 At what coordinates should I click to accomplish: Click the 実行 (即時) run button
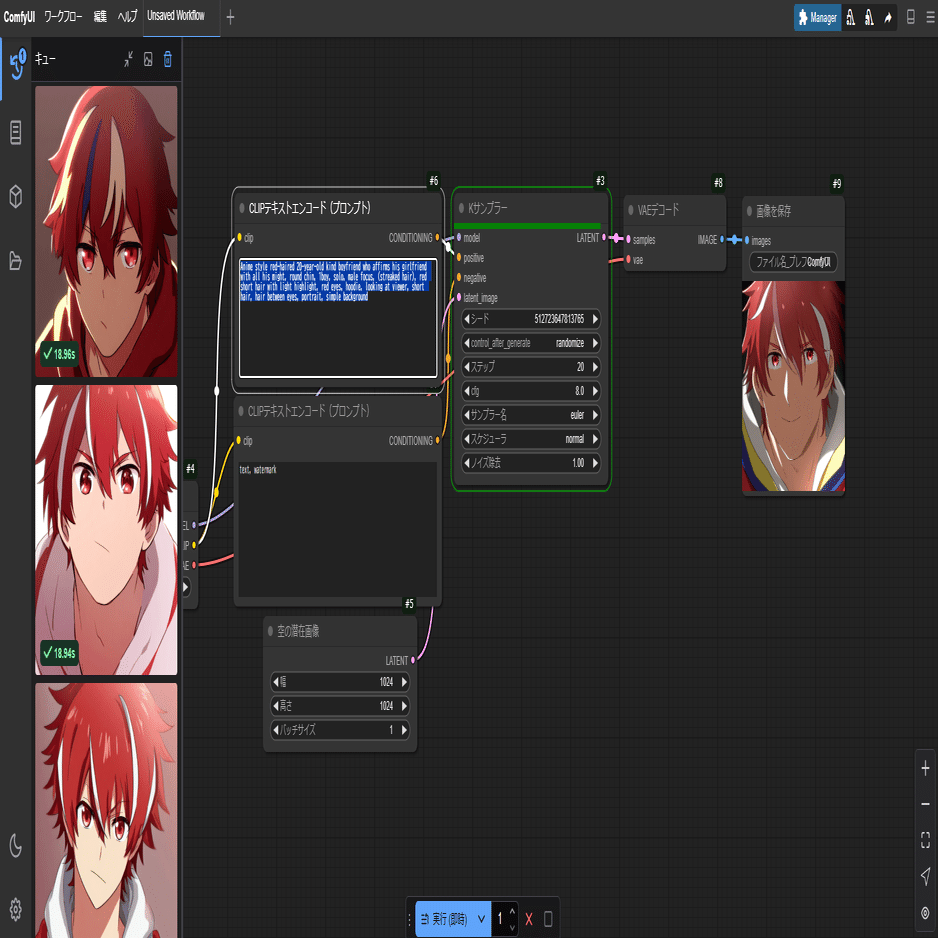444,919
